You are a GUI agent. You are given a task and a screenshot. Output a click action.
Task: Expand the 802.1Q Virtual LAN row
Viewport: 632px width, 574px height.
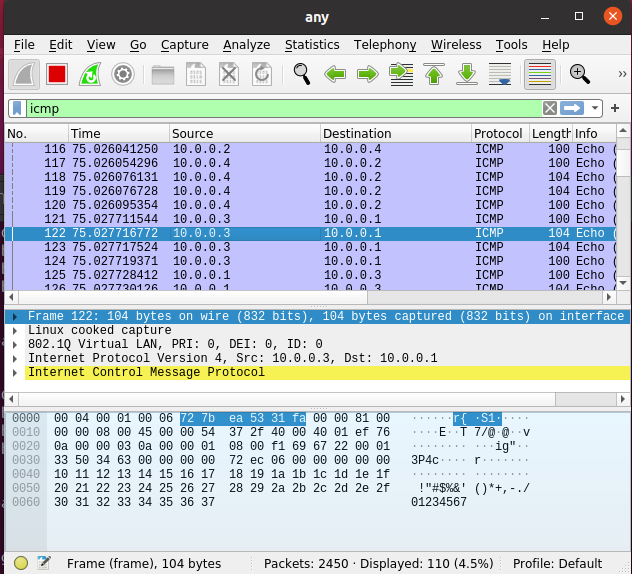pos(14,344)
